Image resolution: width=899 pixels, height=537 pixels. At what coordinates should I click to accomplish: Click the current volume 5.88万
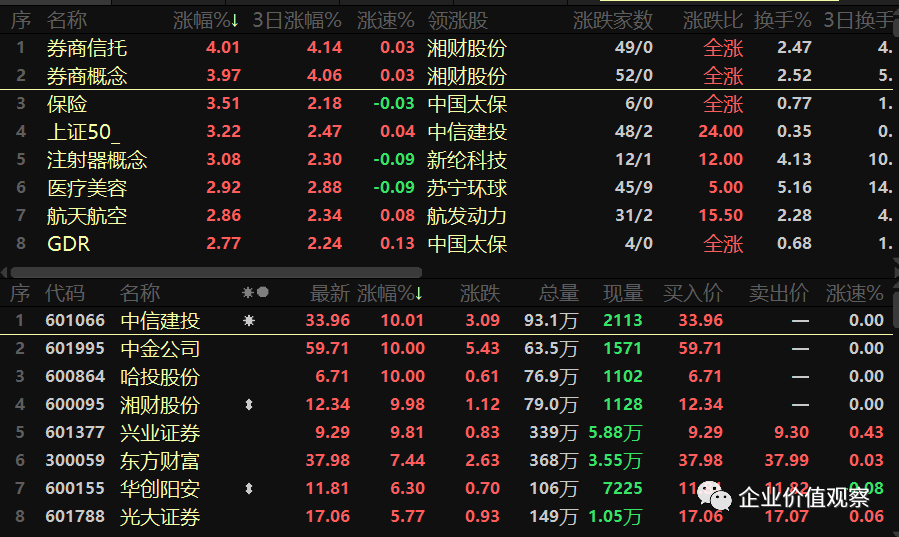click(x=615, y=433)
